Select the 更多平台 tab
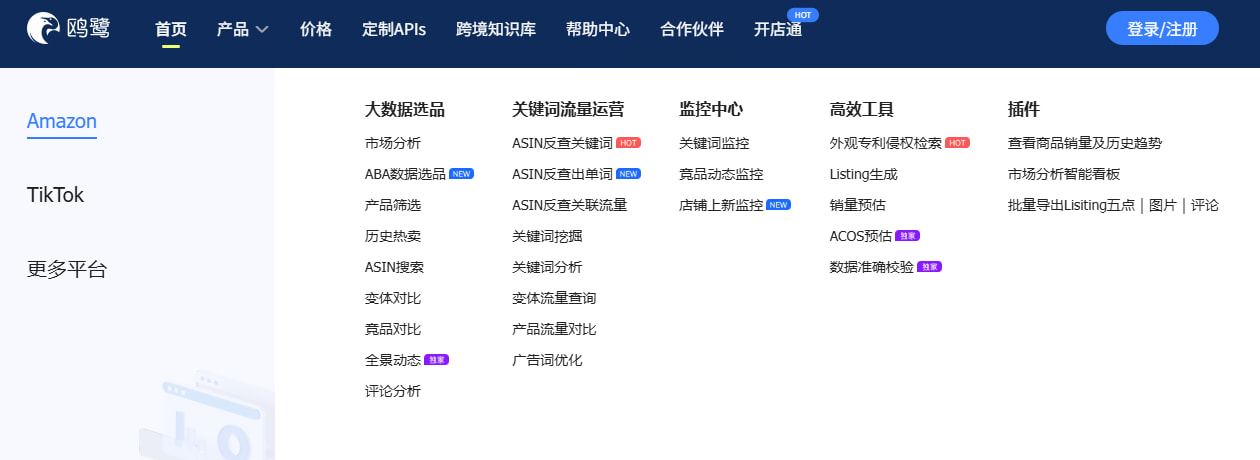 click(67, 269)
